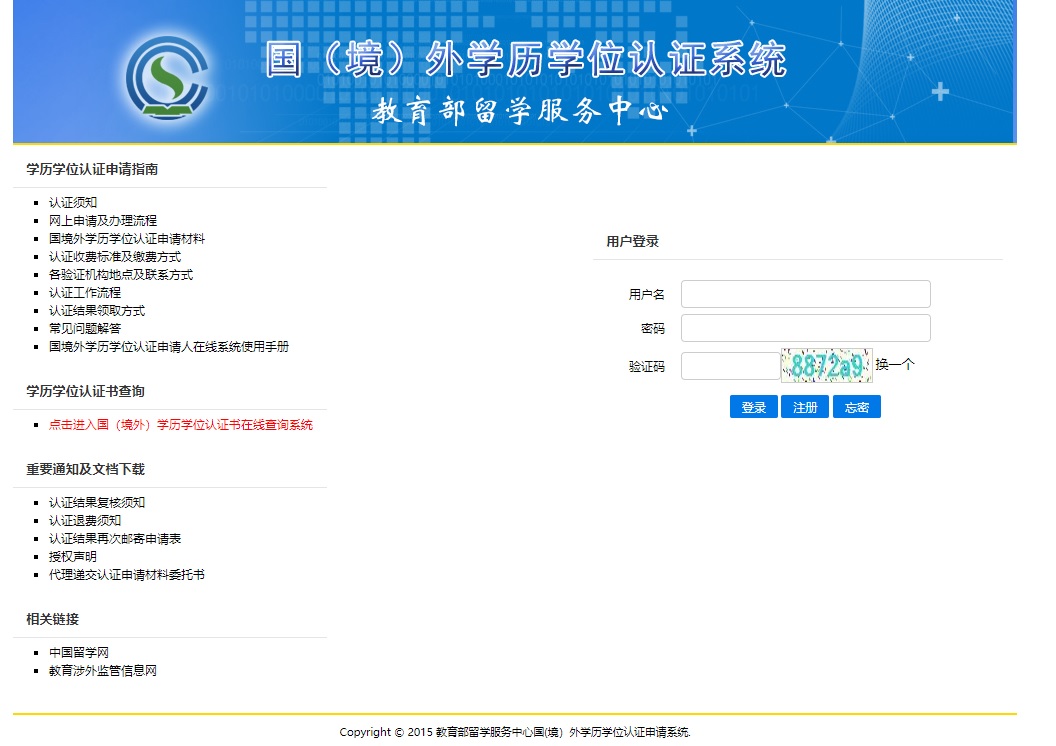Click the 登录 login button
The width and height of the screenshot is (1056, 746).
coord(754,407)
